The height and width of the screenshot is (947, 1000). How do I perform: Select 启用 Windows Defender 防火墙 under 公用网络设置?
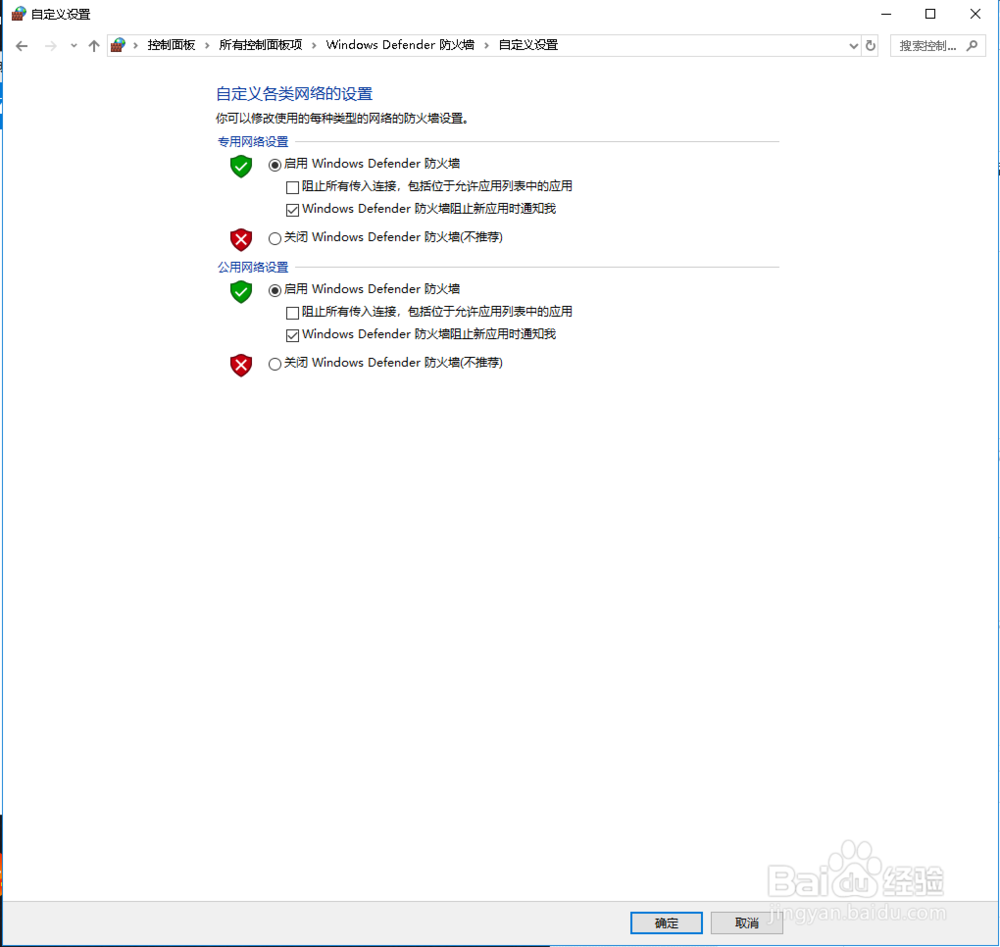275,291
